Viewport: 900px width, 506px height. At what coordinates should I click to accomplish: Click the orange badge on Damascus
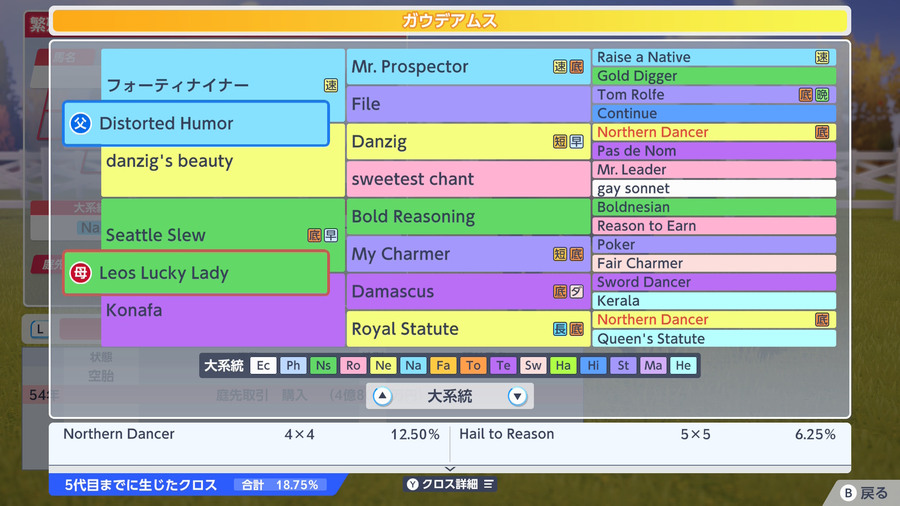(560, 291)
